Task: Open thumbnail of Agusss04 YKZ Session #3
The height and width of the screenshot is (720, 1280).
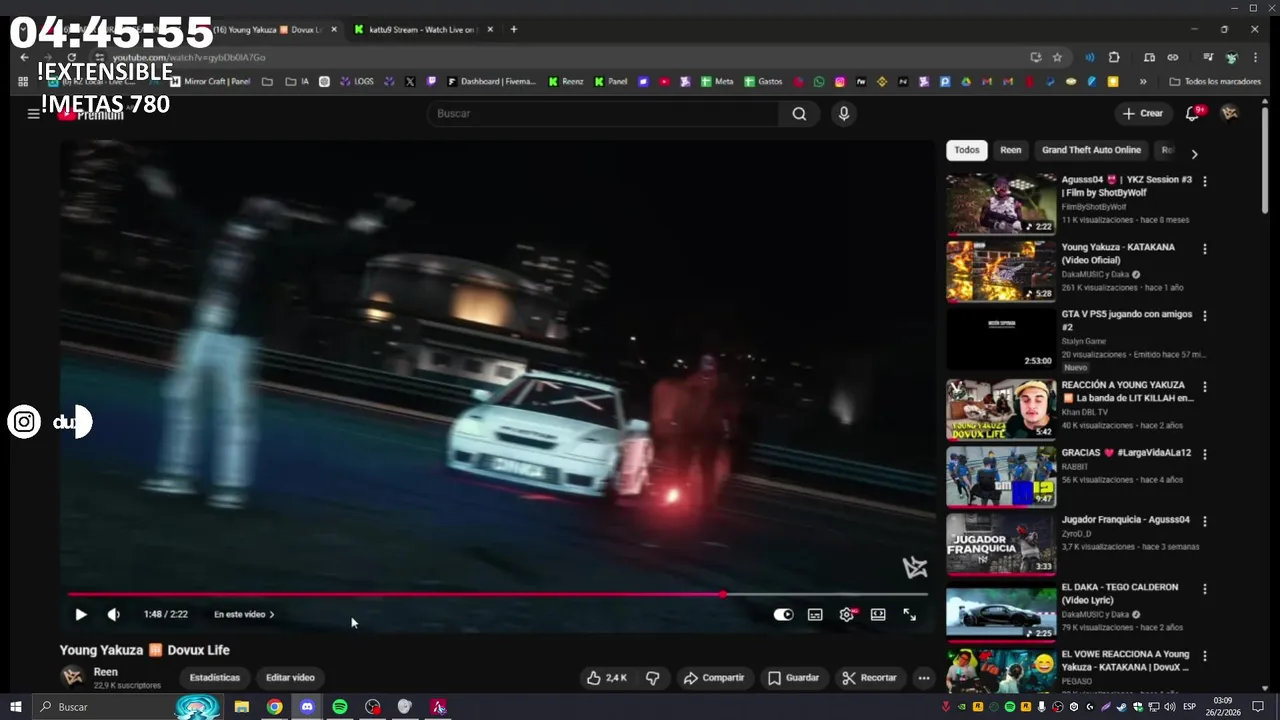Action: [x=1001, y=204]
